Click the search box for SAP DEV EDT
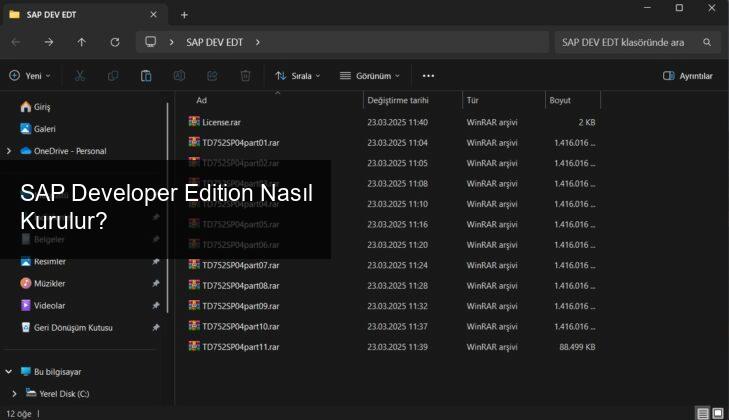Screen dimensions: 729x420 point(632,42)
